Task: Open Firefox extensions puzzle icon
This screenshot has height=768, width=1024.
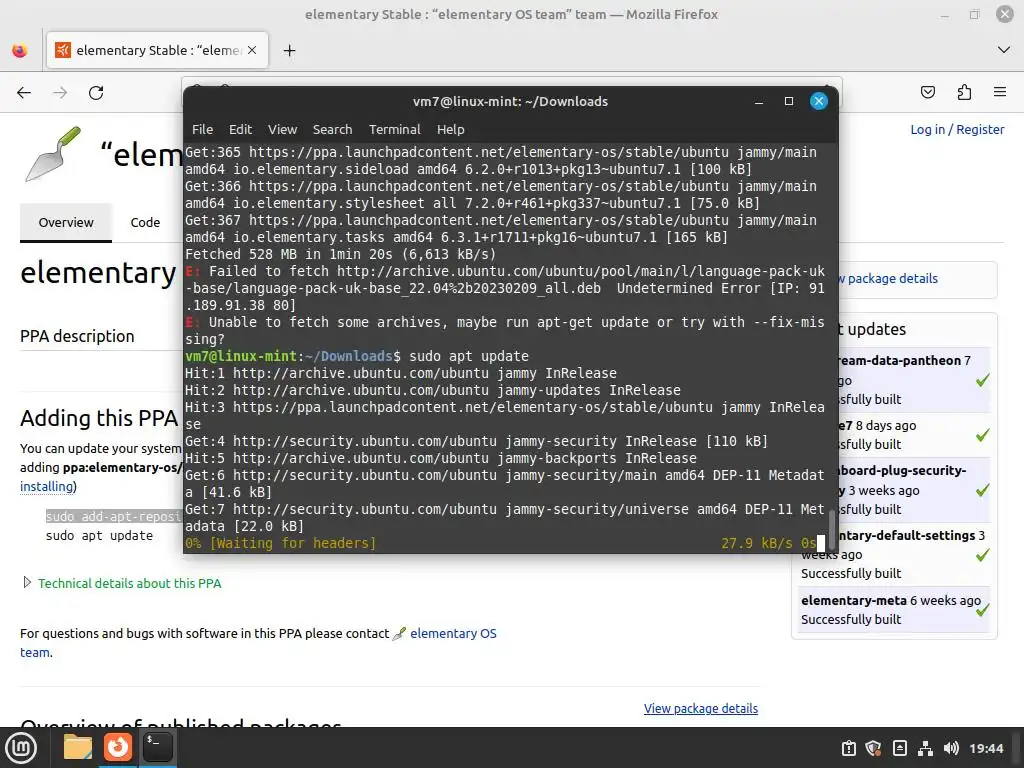Action: click(x=964, y=92)
